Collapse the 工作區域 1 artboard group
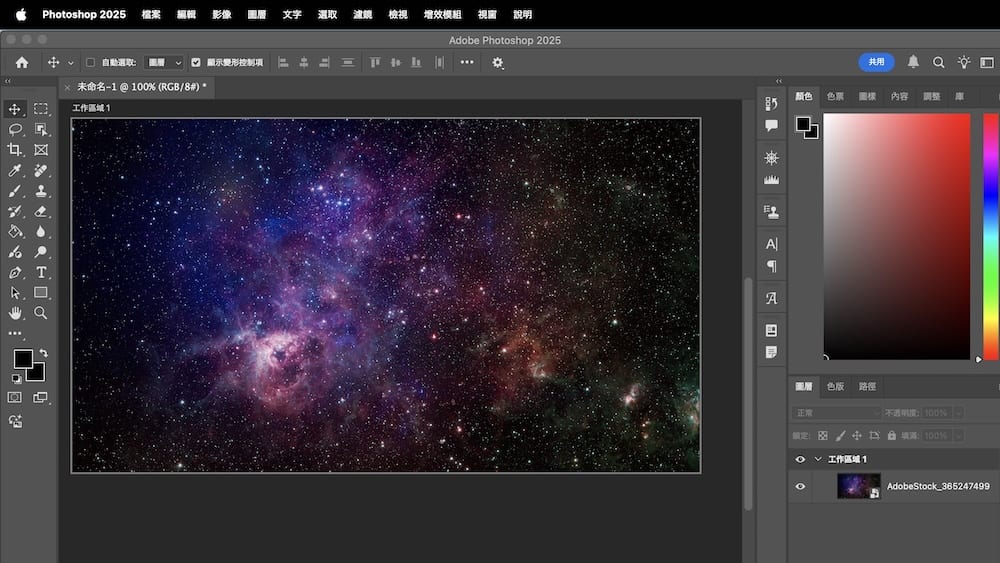The height and width of the screenshot is (563, 1000). [819, 459]
